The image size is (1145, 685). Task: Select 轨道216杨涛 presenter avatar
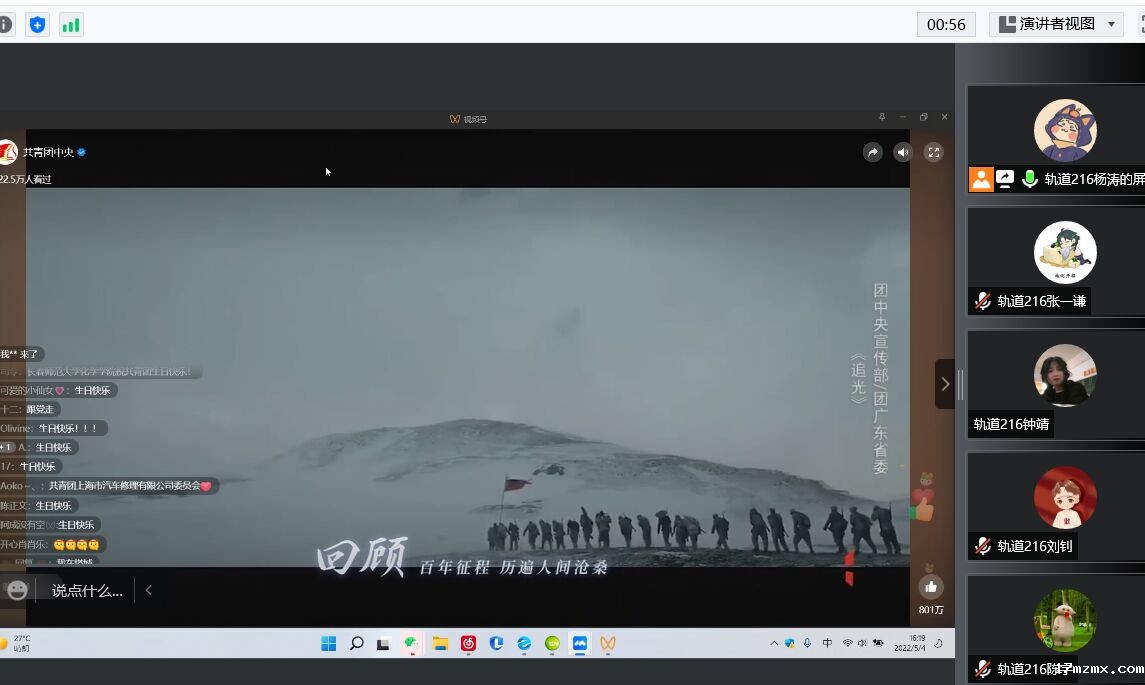point(1065,130)
